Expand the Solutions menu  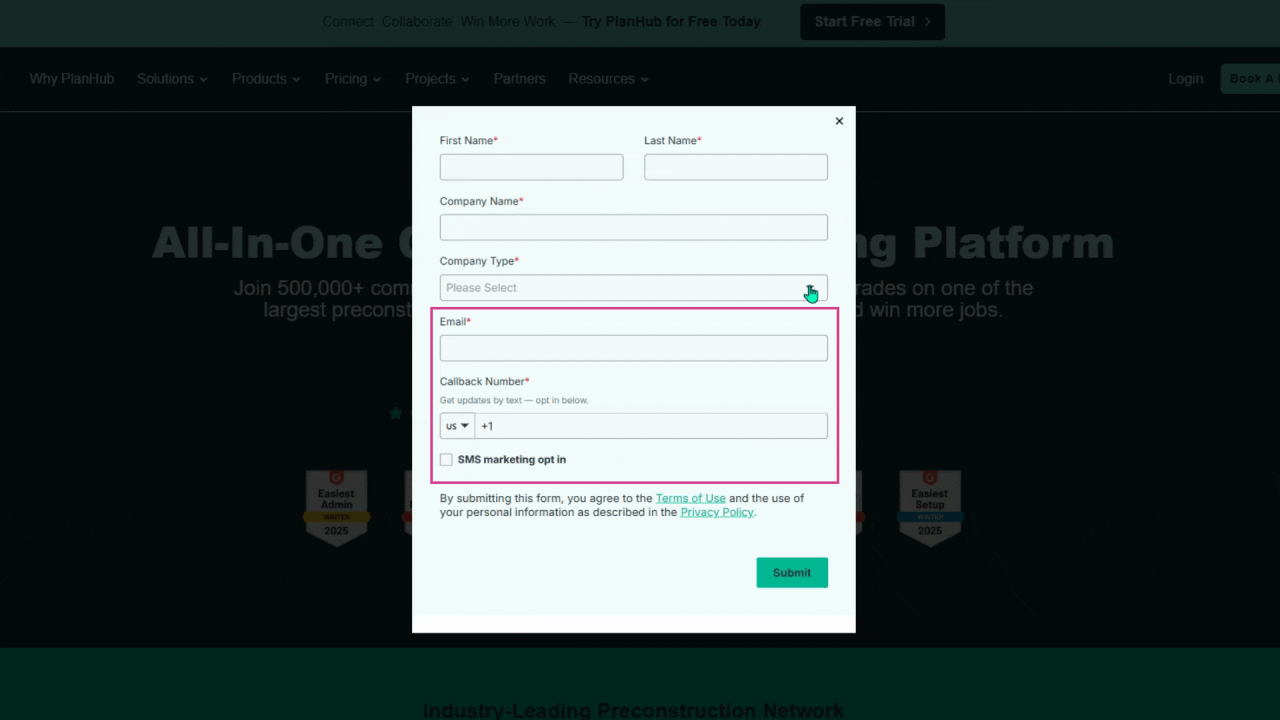172,79
